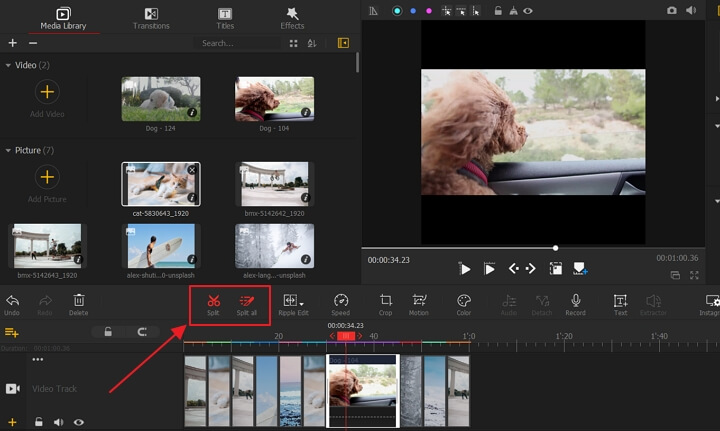Collapse the Picture section in library
Image resolution: width=720 pixels, height=431 pixels.
pyautogui.click(x=9, y=150)
